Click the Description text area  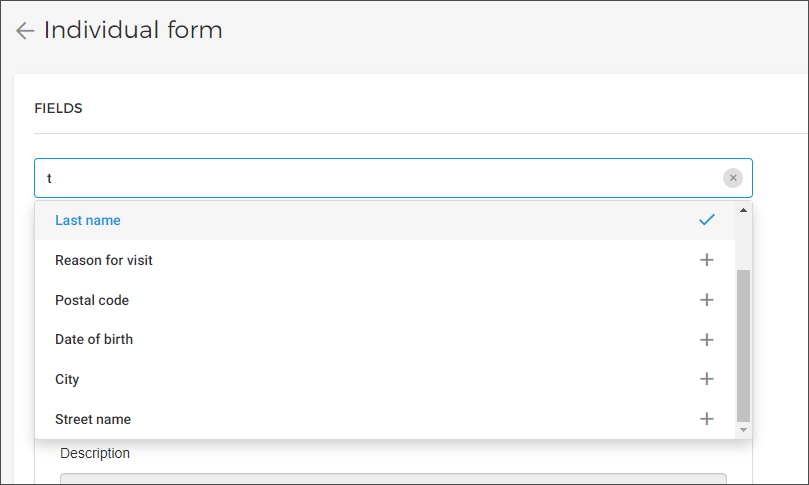pos(393,479)
